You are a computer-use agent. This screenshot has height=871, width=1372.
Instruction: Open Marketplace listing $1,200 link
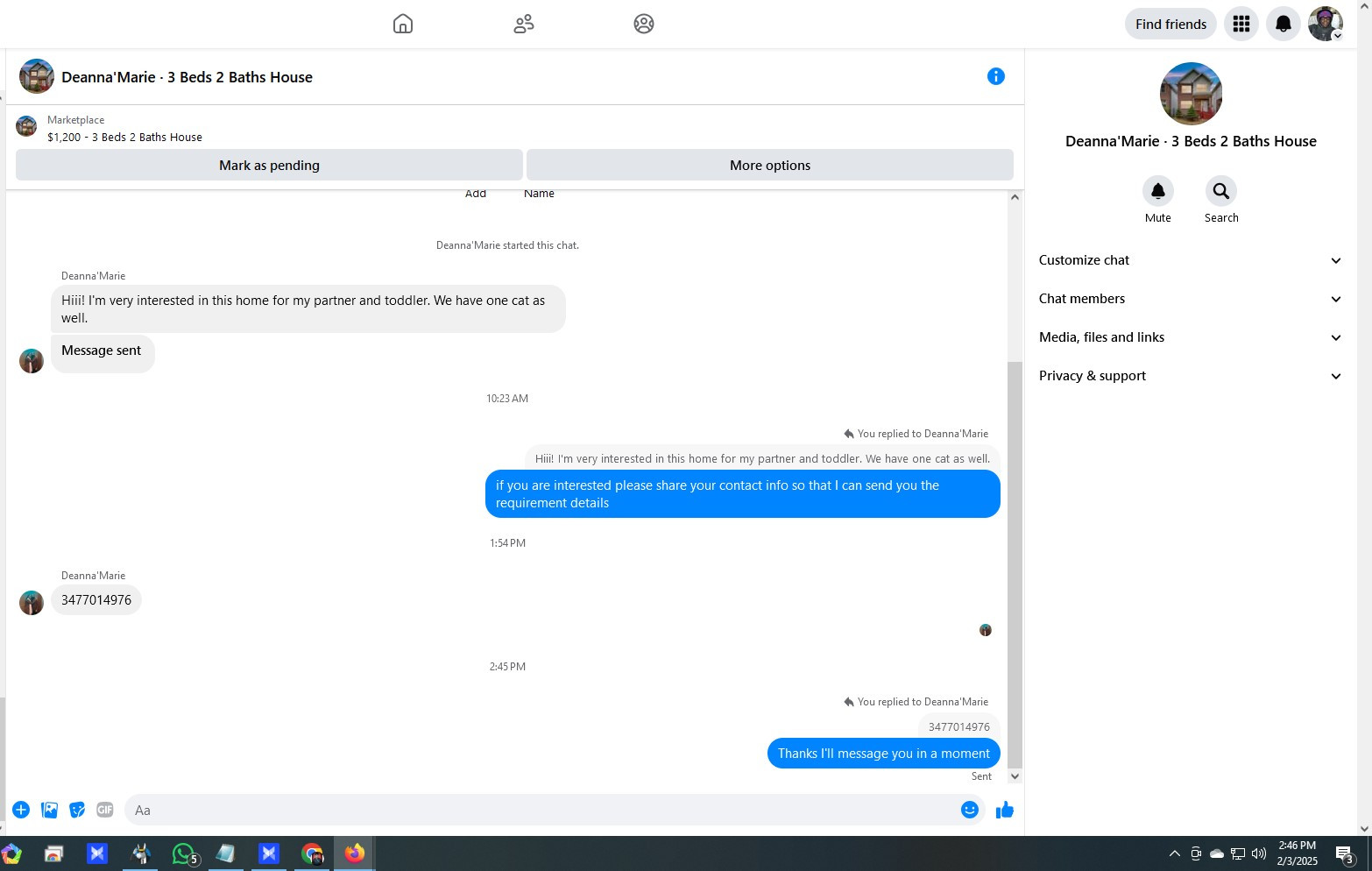[124, 137]
